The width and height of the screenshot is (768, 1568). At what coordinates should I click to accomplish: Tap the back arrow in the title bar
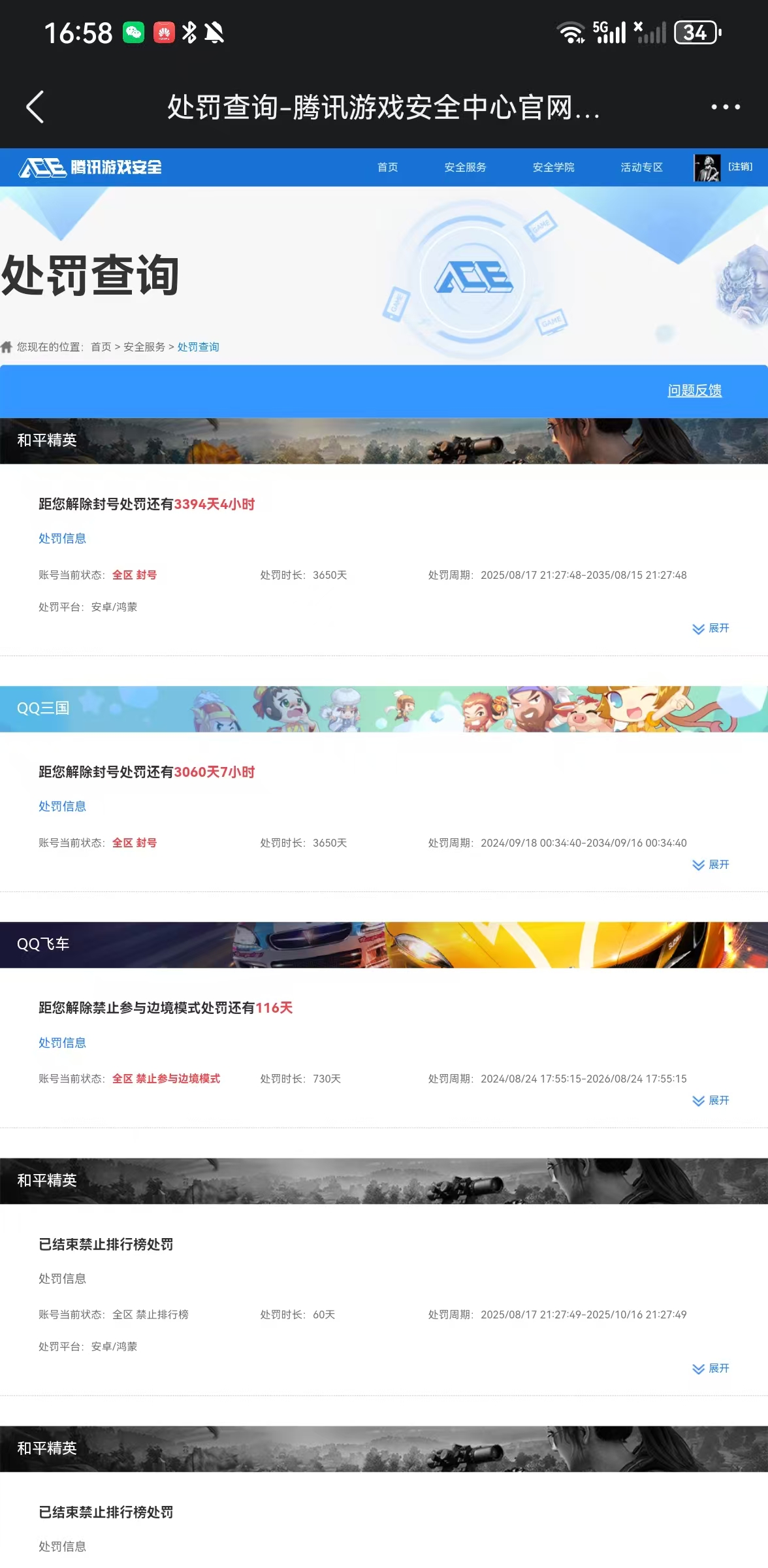35,106
